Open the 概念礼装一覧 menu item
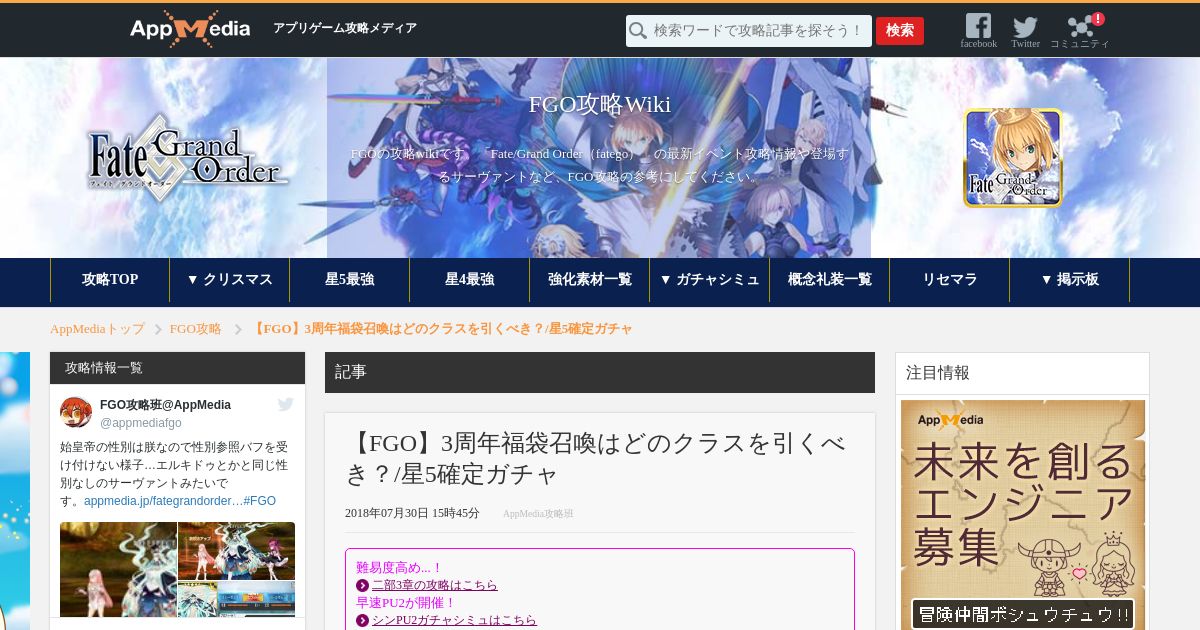 click(x=830, y=280)
